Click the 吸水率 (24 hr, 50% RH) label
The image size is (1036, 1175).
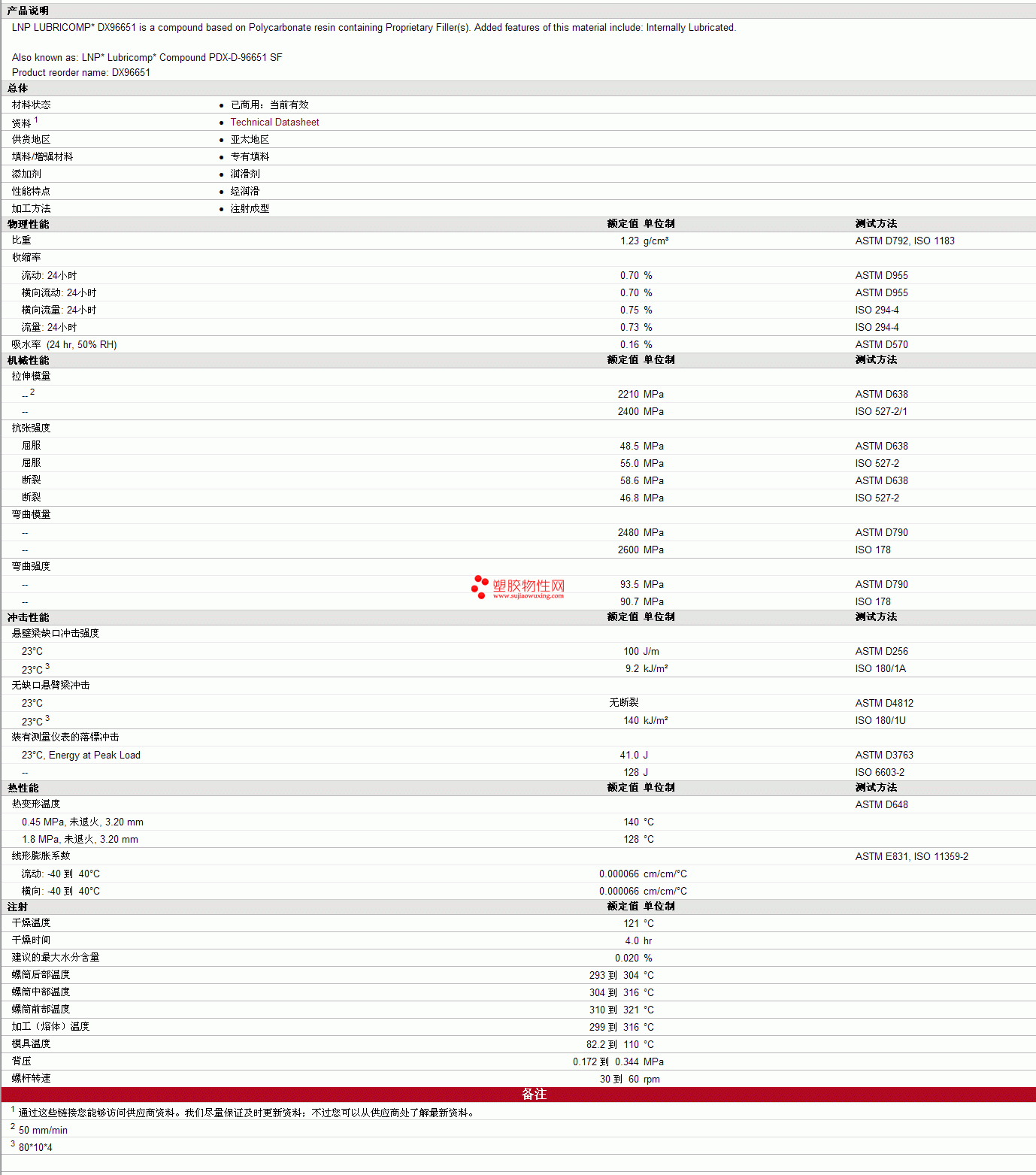click(x=64, y=345)
